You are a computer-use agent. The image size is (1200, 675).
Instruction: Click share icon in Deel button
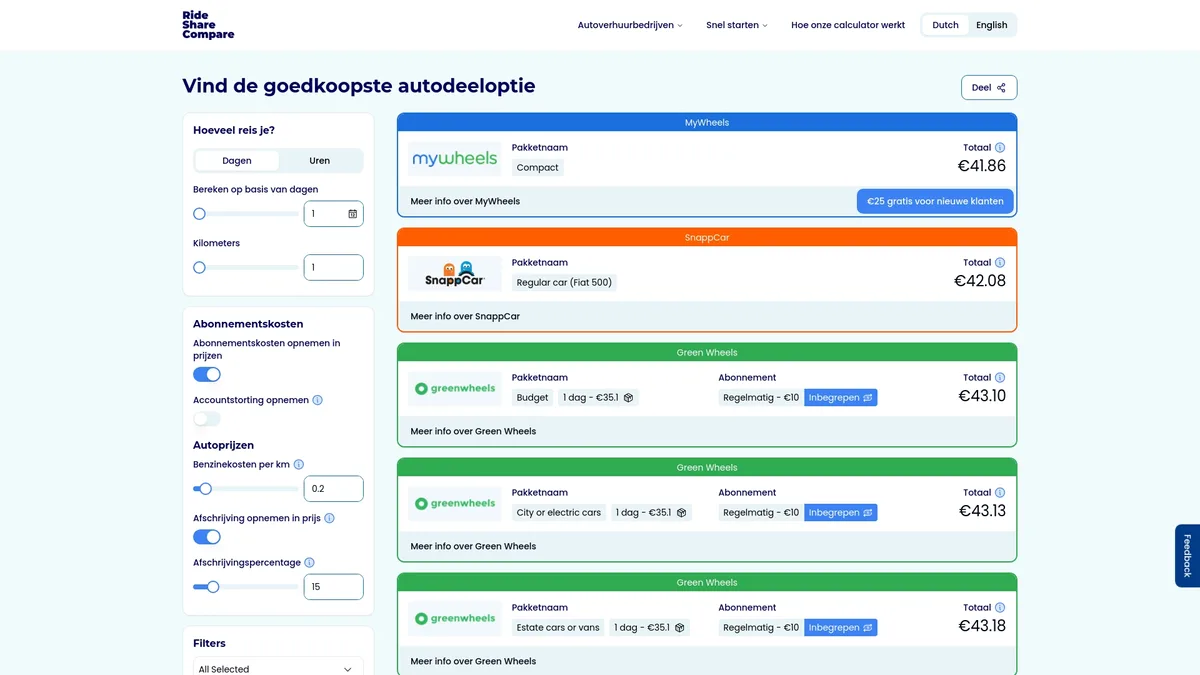[x=1001, y=88]
